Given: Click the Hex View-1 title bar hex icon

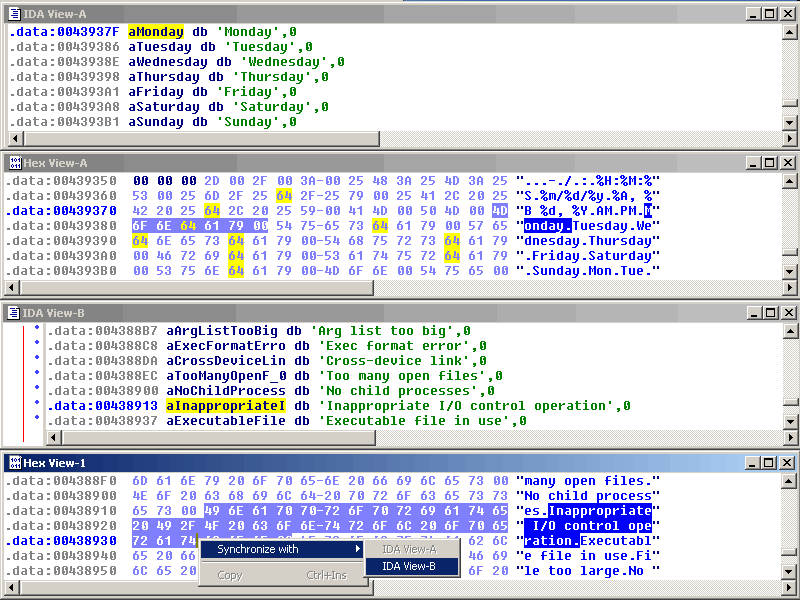Looking at the screenshot, I should 15,463.
